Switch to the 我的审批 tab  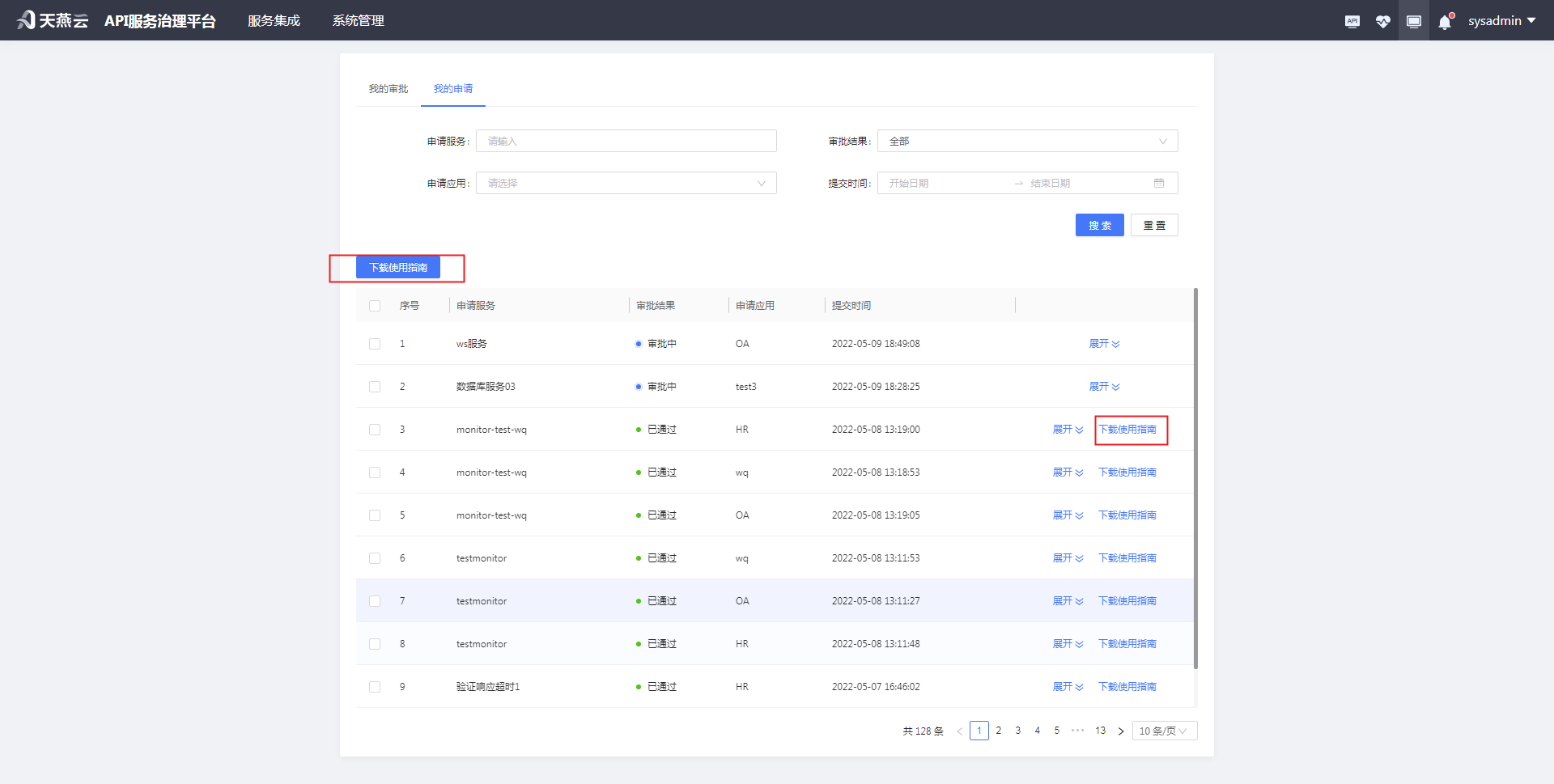(387, 89)
